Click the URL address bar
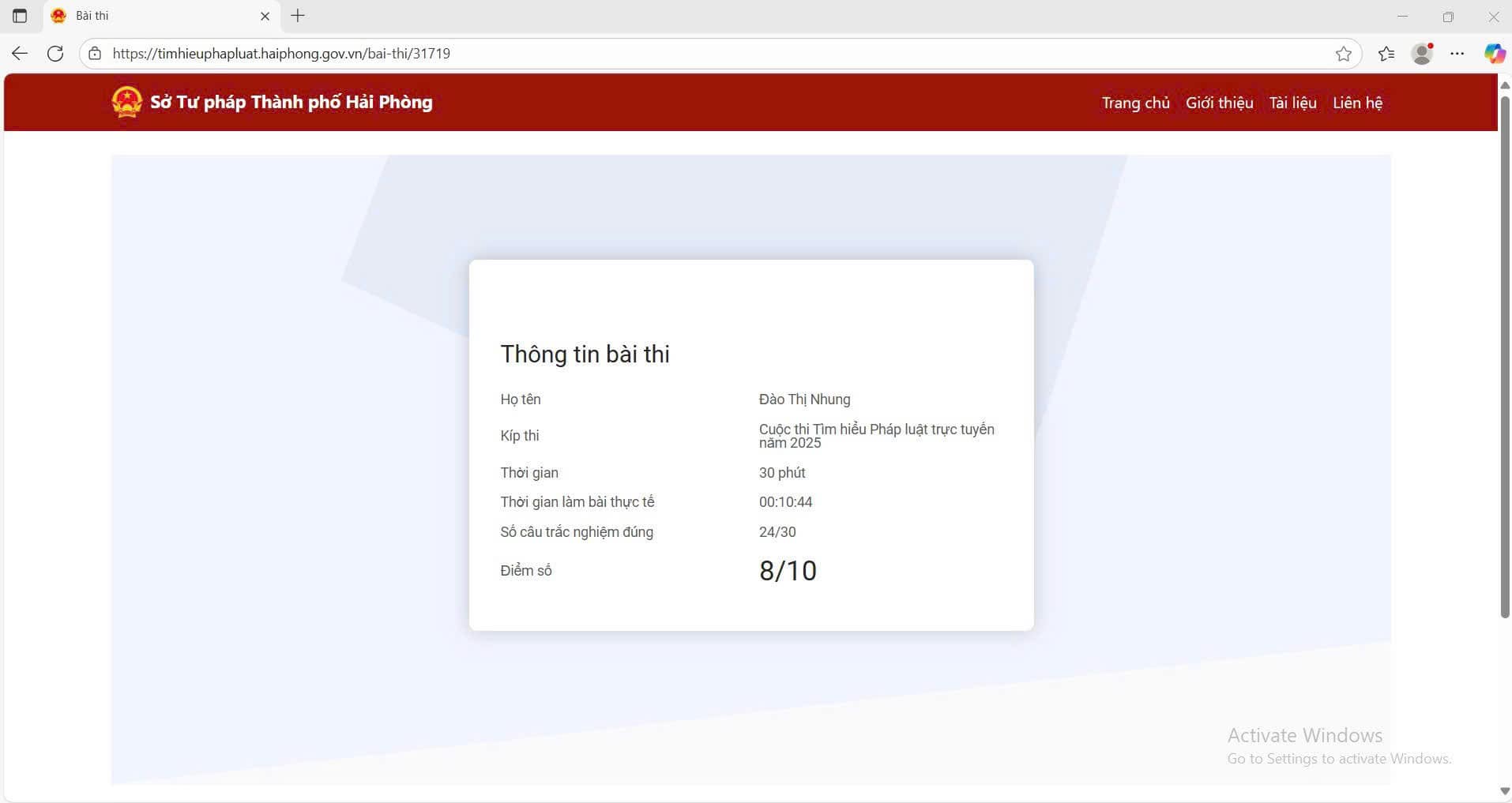Screen dimensions: 1512x803 (711, 54)
